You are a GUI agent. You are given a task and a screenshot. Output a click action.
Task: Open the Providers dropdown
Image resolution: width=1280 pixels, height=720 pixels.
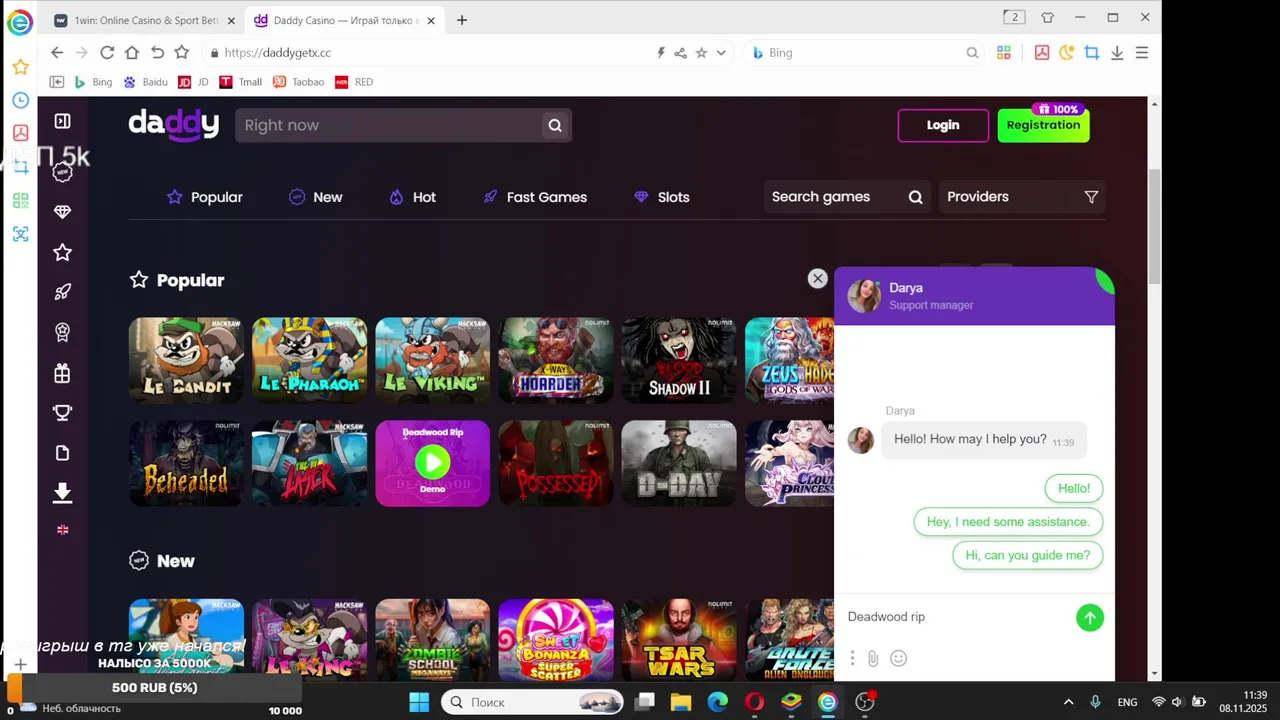(1023, 197)
